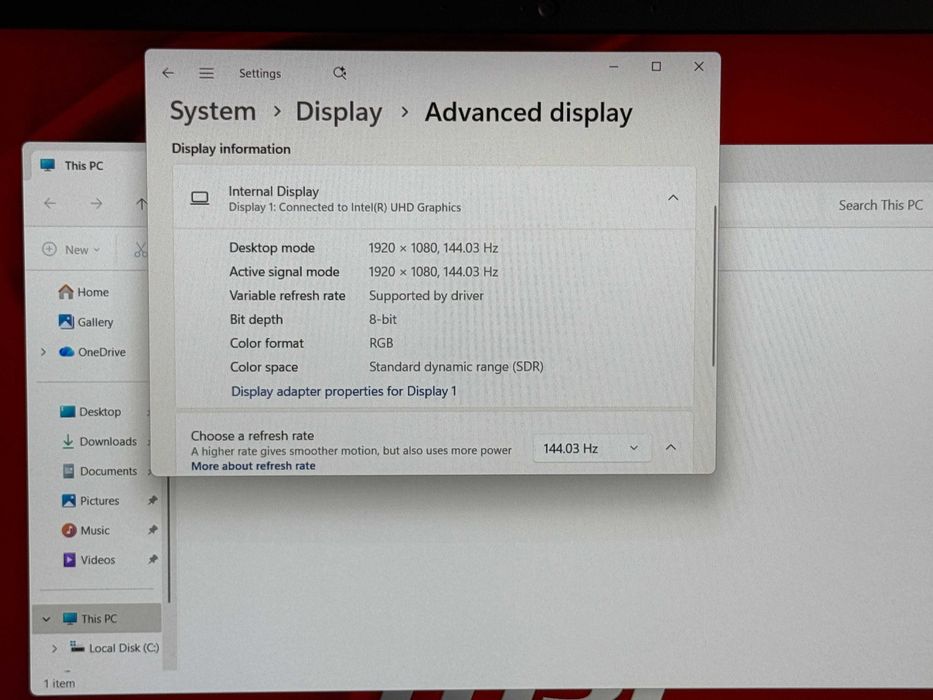The height and width of the screenshot is (700, 933).
Task: Click File Explorer back arrow
Action: 50,204
